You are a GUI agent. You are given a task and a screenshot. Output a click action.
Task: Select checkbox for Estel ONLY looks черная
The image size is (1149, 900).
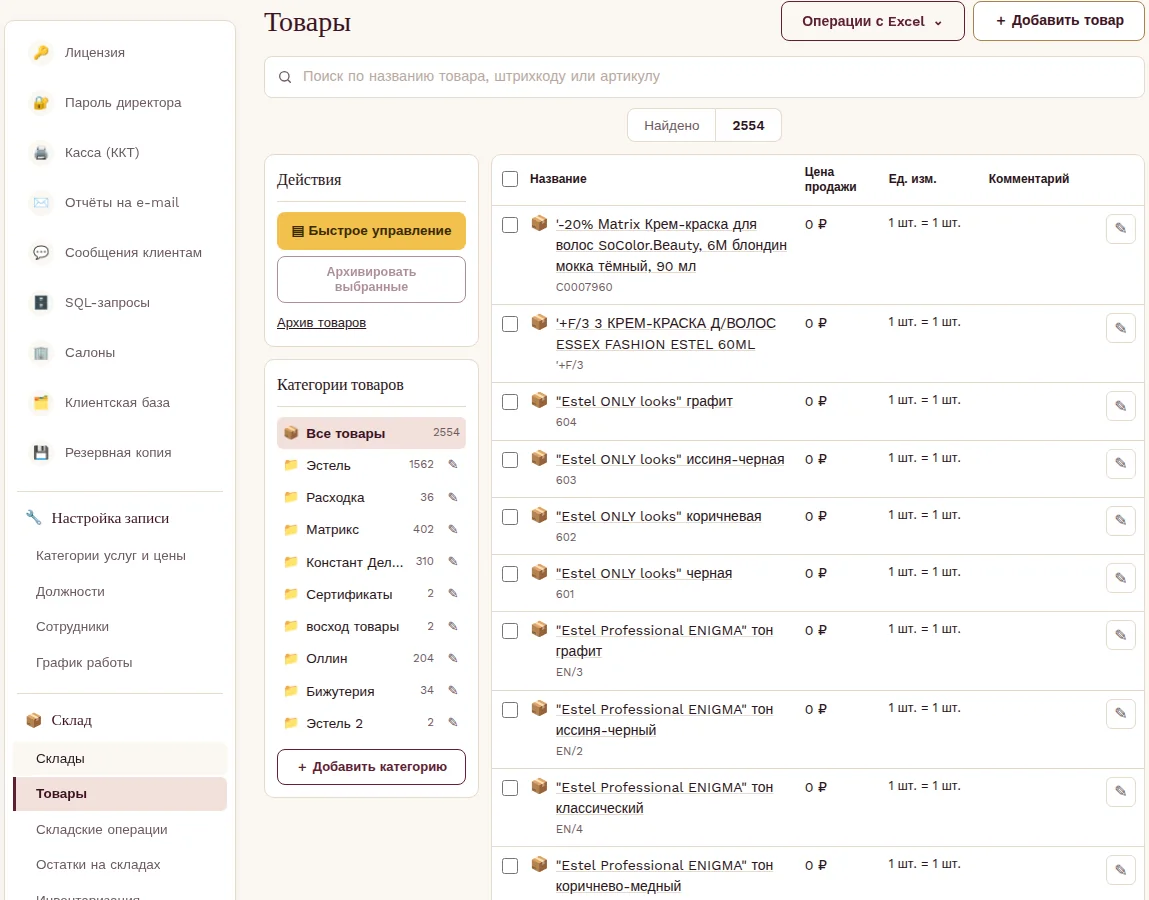click(x=510, y=575)
